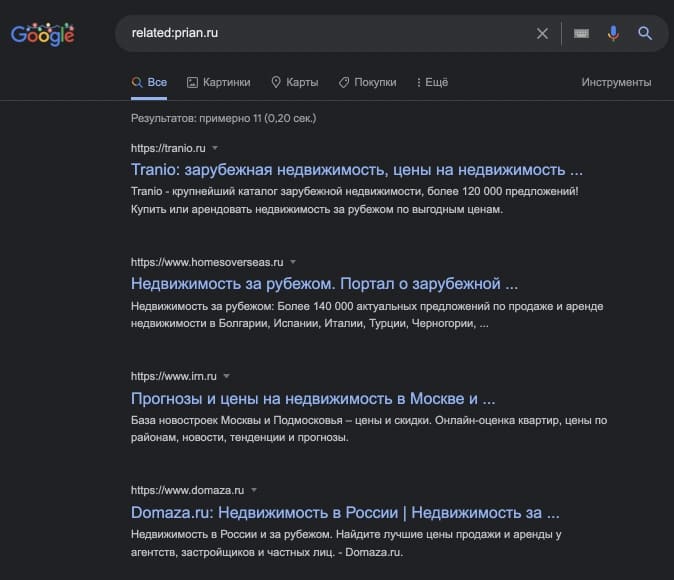This screenshot has width=674, height=580.
Task: Click the results count text Результатов: примерно 11
Action: pos(224,118)
